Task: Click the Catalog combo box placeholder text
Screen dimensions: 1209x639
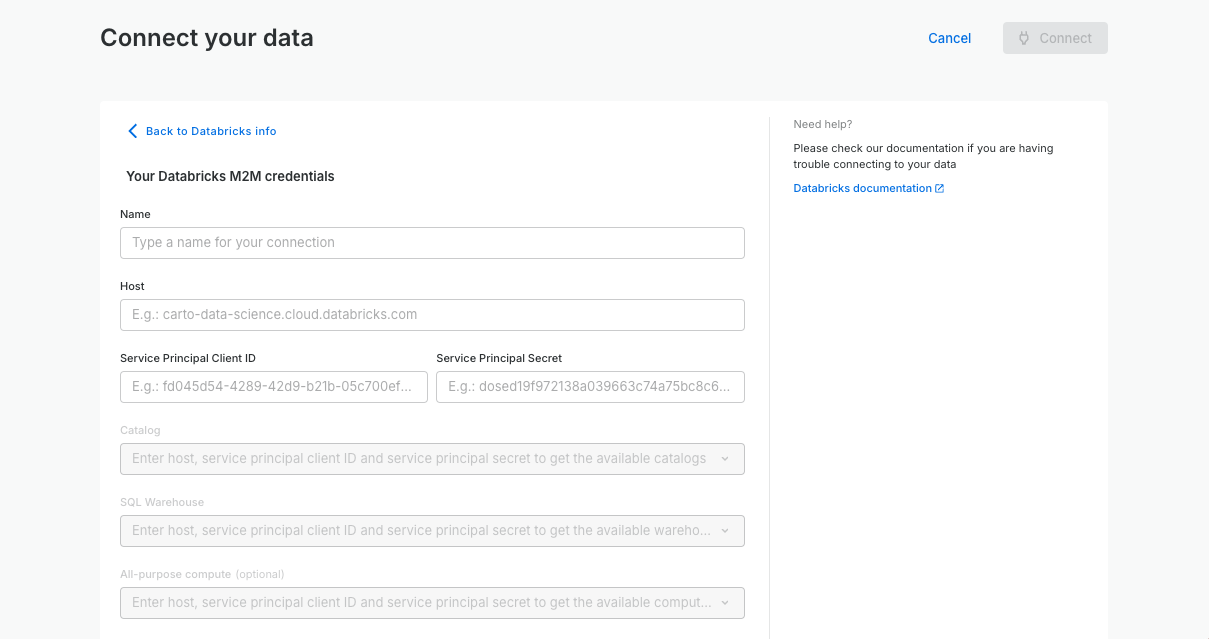Action: tap(418, 459)
